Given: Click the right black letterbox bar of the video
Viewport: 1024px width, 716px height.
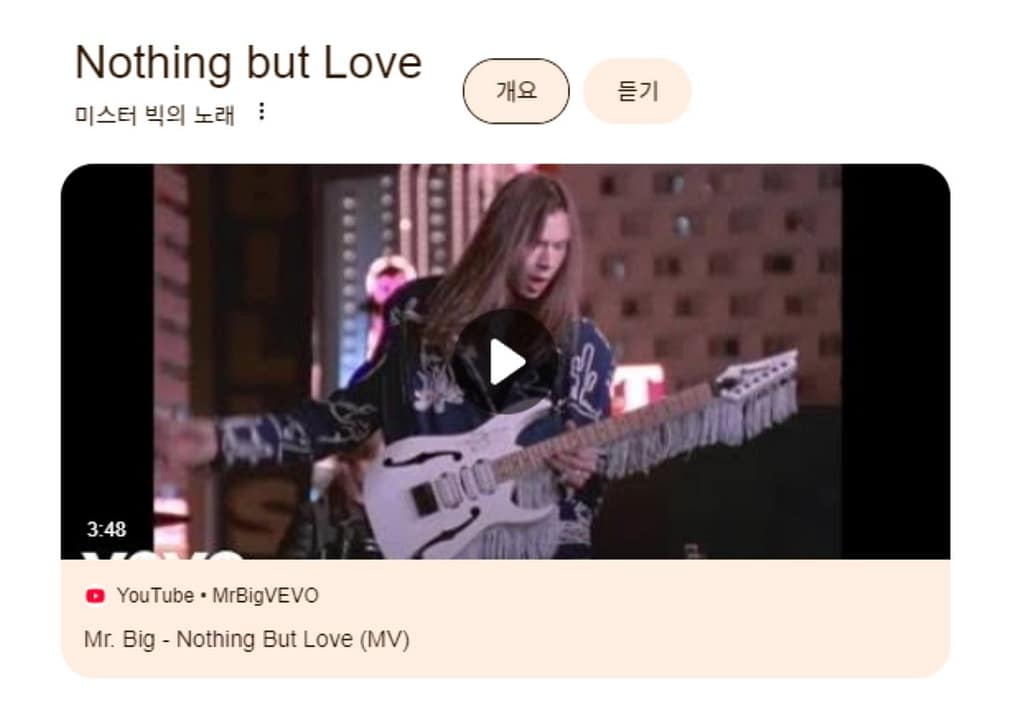Looking at the screenshot, I should [895, 361].
